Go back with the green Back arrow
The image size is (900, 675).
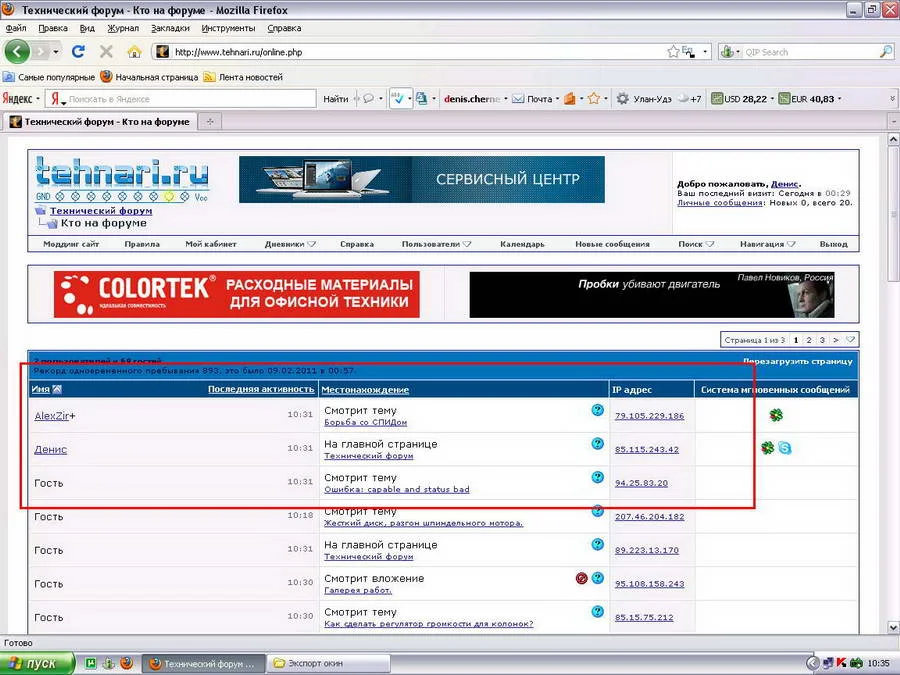tap(17, 52)
